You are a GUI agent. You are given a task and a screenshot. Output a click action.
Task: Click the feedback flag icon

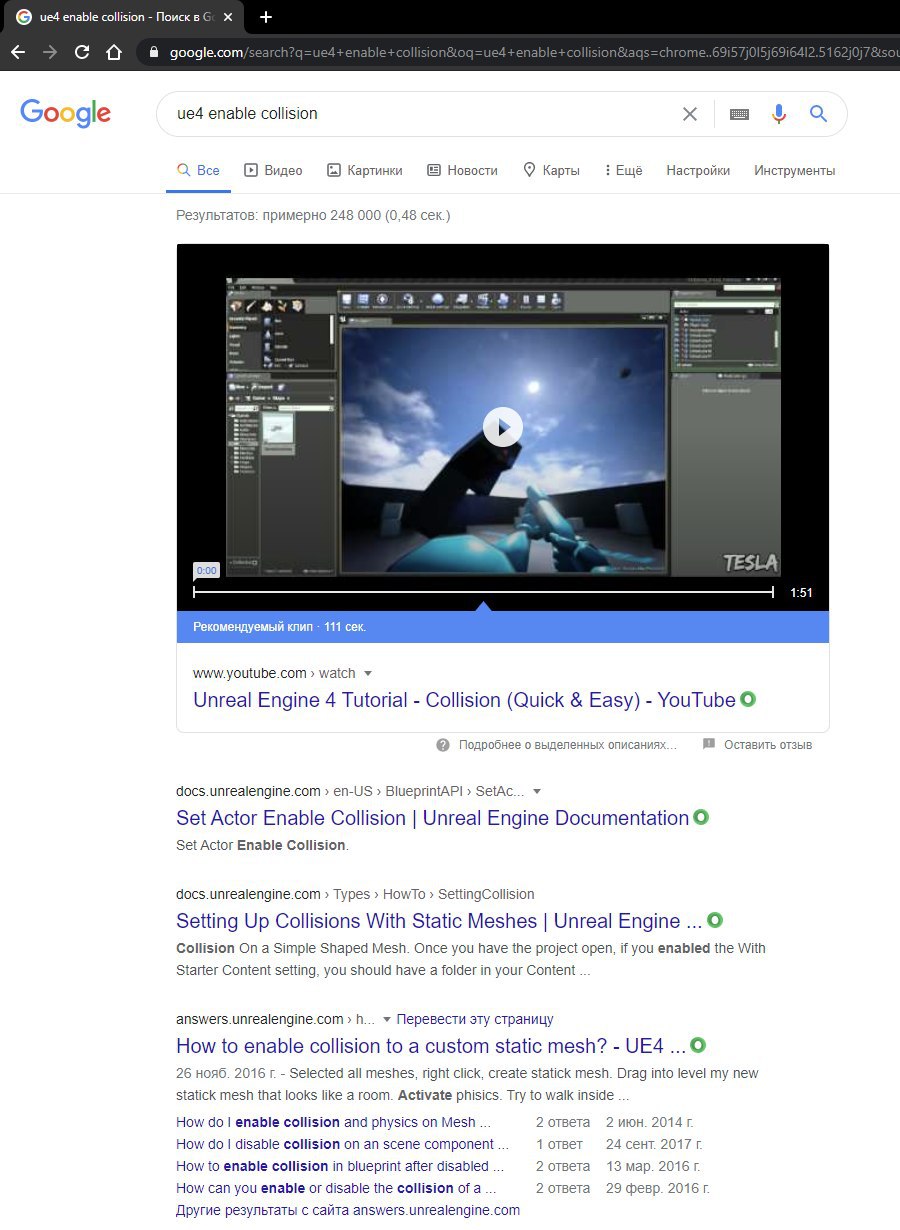(709, 745)
